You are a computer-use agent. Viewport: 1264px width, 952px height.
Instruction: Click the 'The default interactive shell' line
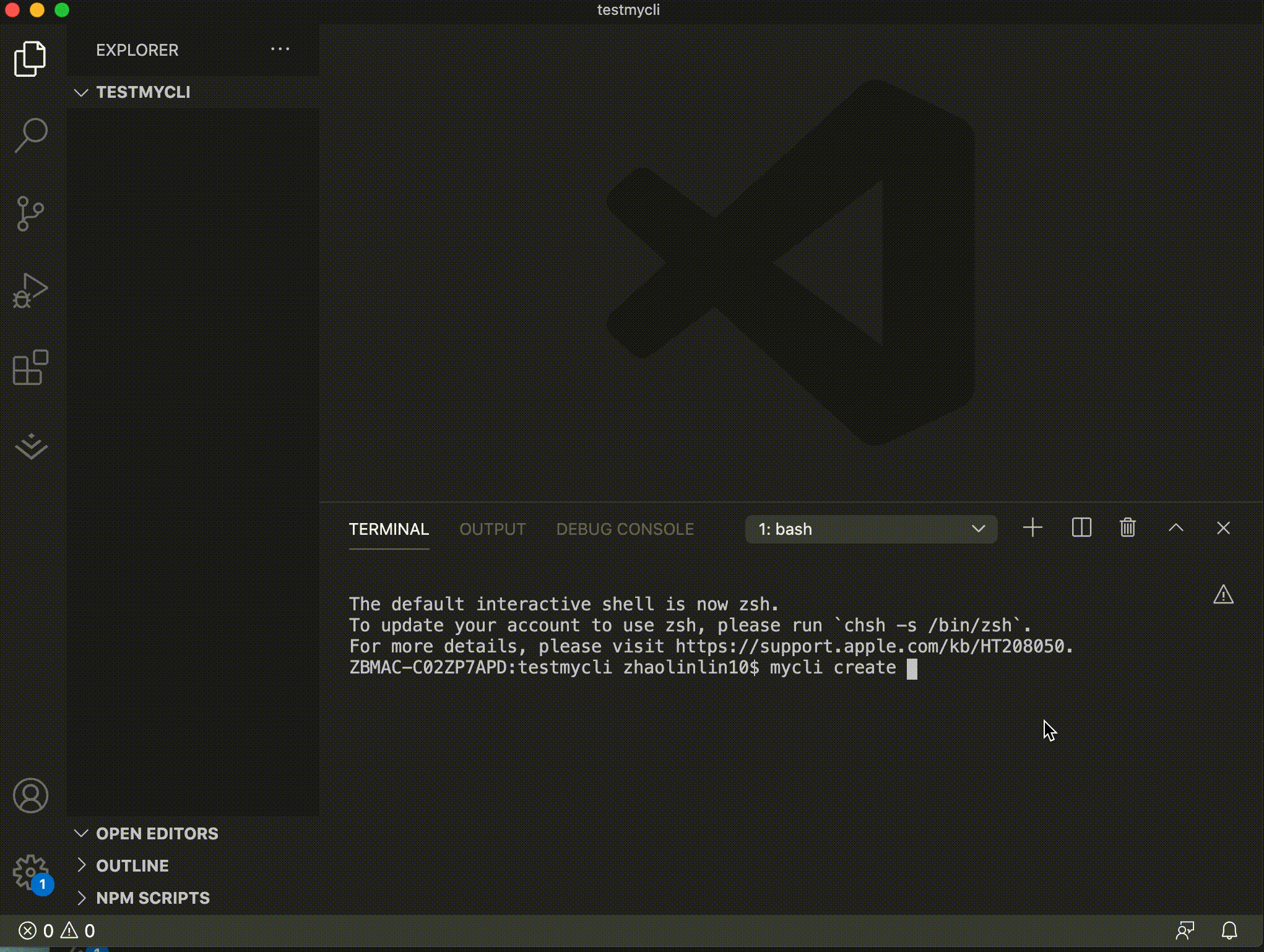pos(563,604)
